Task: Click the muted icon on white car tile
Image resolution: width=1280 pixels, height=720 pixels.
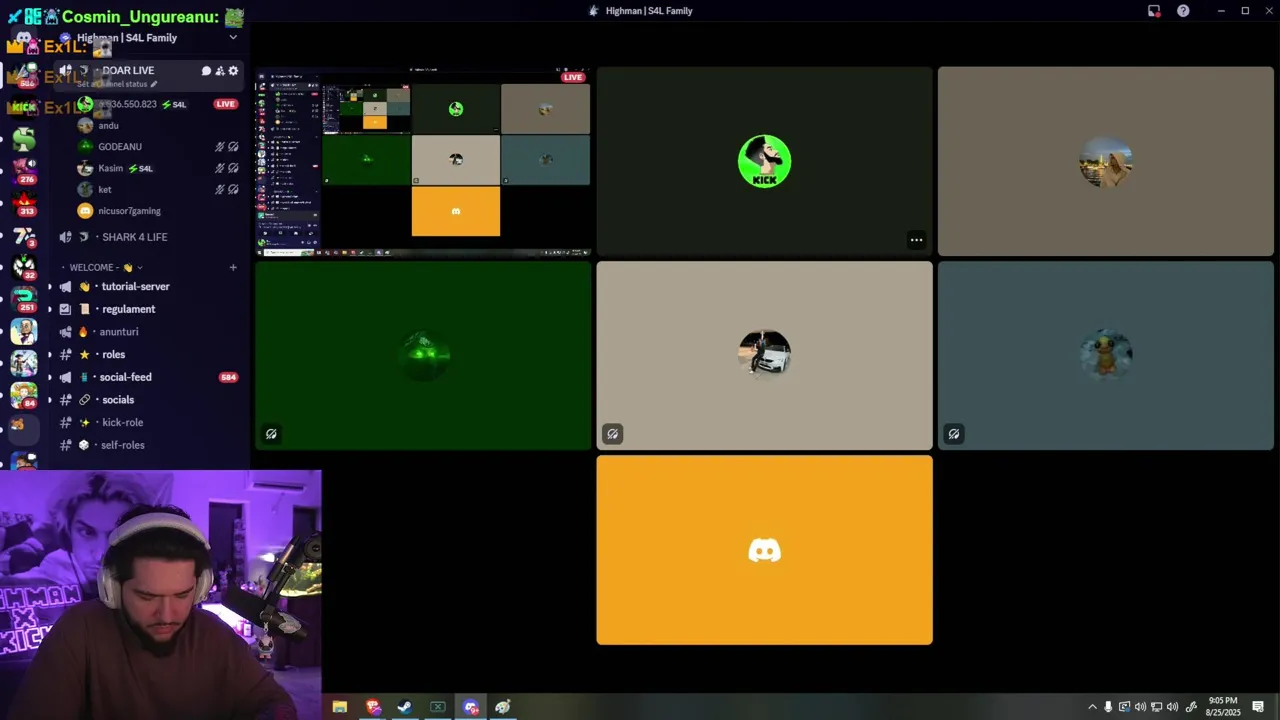Action: [612, 434]
